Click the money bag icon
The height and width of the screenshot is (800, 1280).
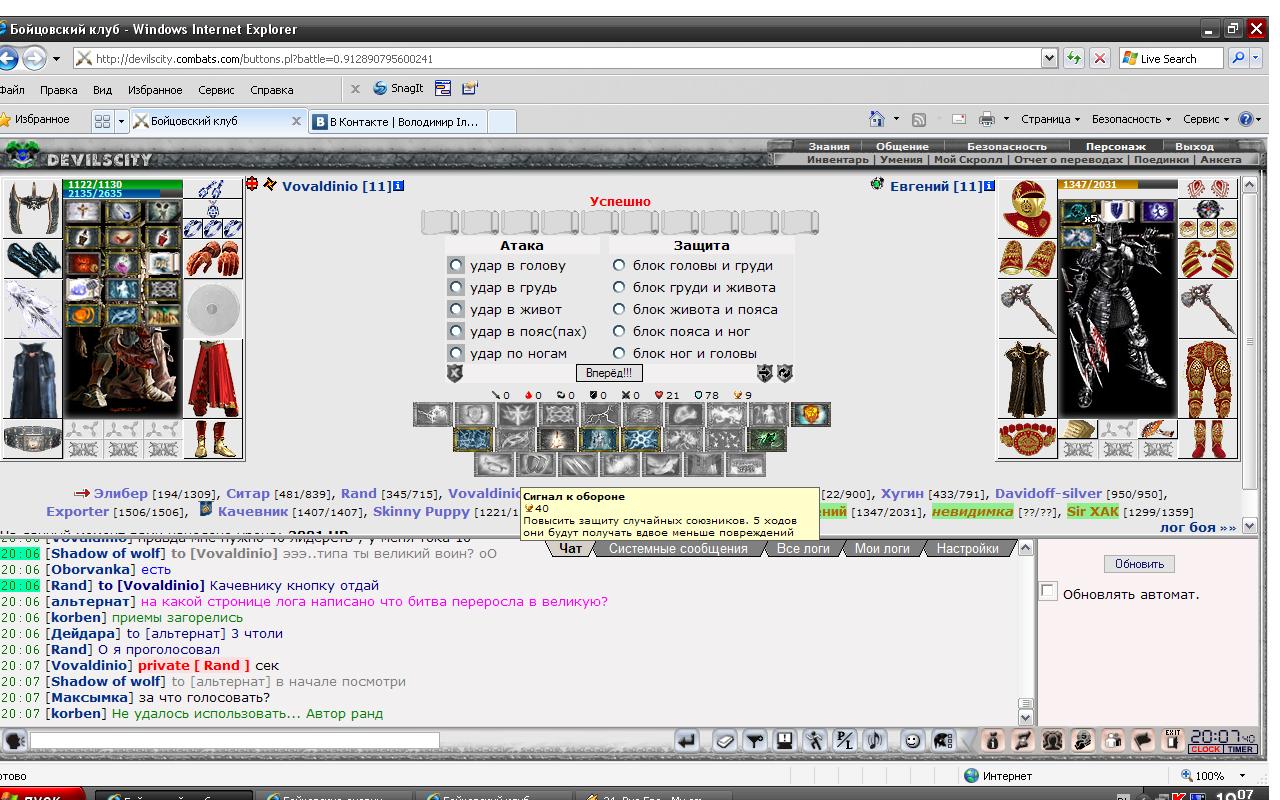pyautogui.click(x=993, y=741)
